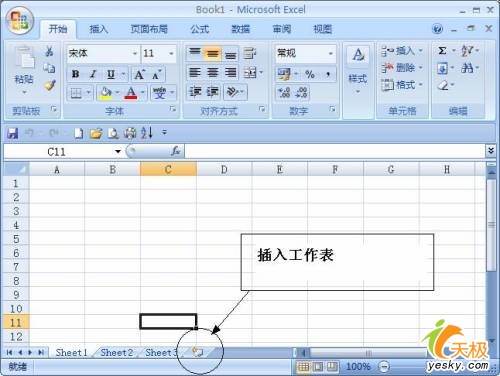Apply comma style format
Viewport: 500px width, 376px height.
[x=328, y=74]
